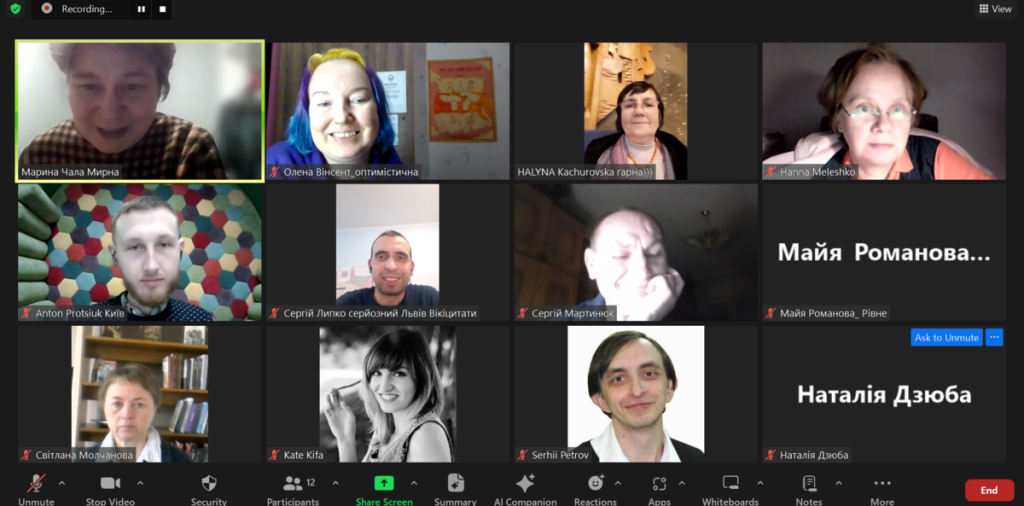Click the Ask to Unmute button

(x=946, y=338)
